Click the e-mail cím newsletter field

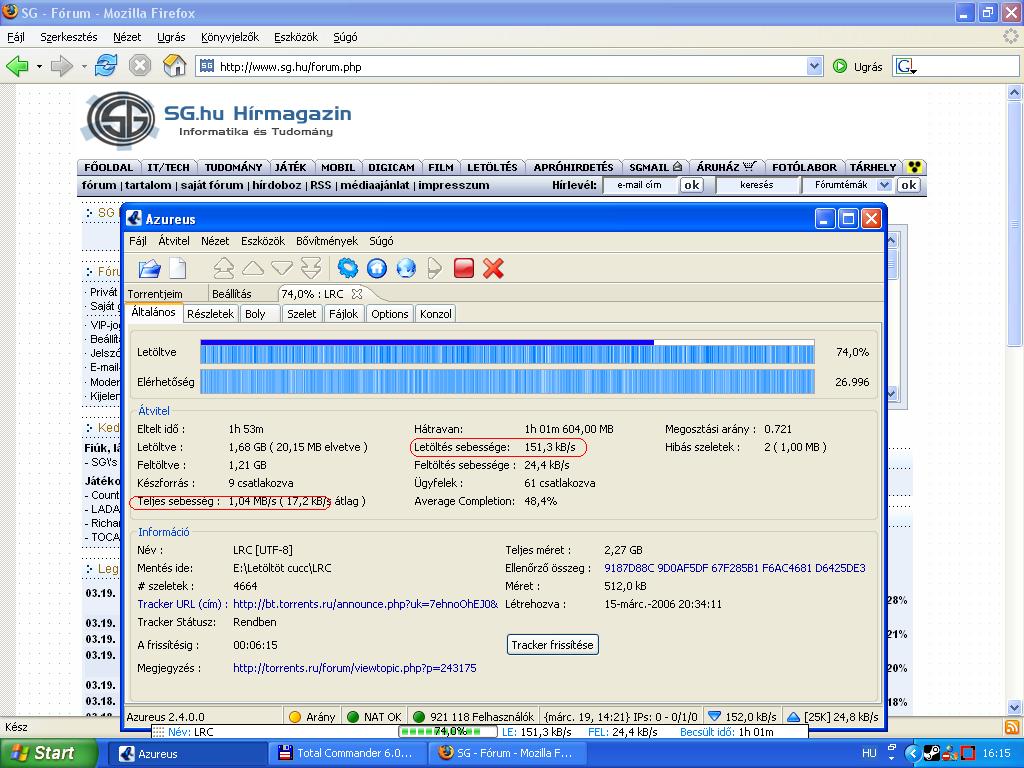[639, 185]
